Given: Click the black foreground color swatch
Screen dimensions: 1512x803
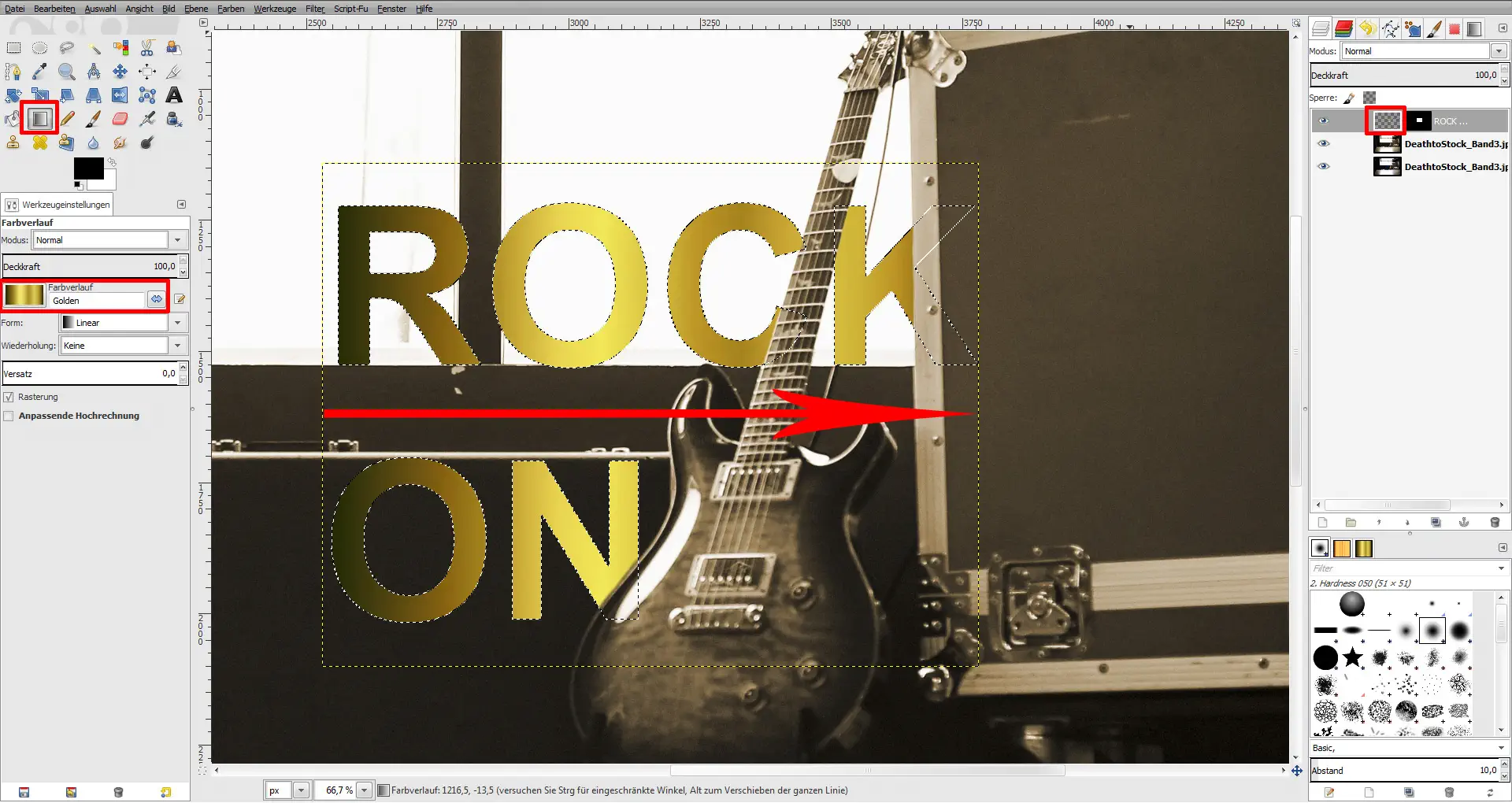Looking at the screenshot, I should point(88,168).
